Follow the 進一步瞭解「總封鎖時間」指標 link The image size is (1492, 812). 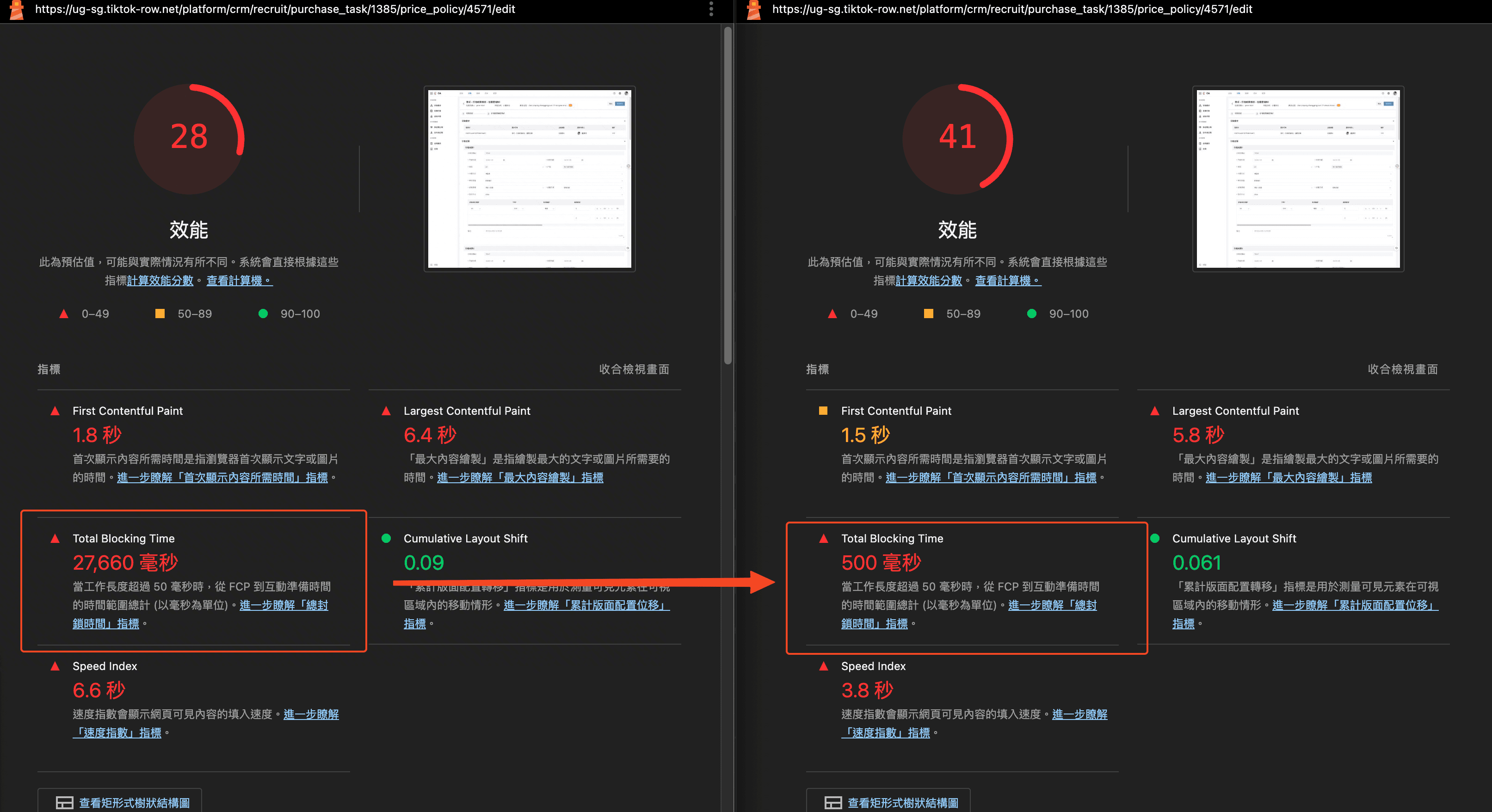[x=283, y=605]
